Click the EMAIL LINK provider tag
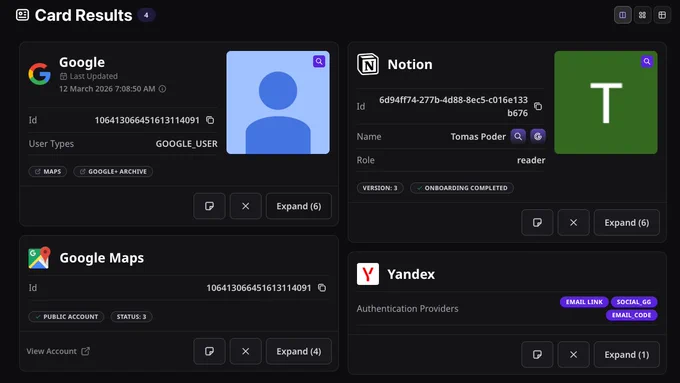 pos(584,302)
